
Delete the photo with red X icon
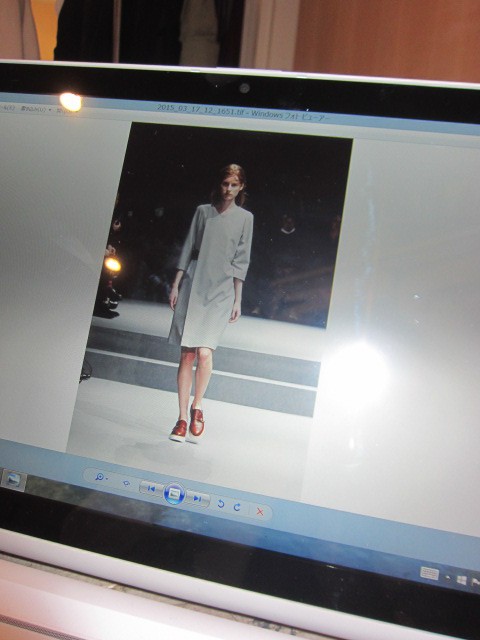260,511
